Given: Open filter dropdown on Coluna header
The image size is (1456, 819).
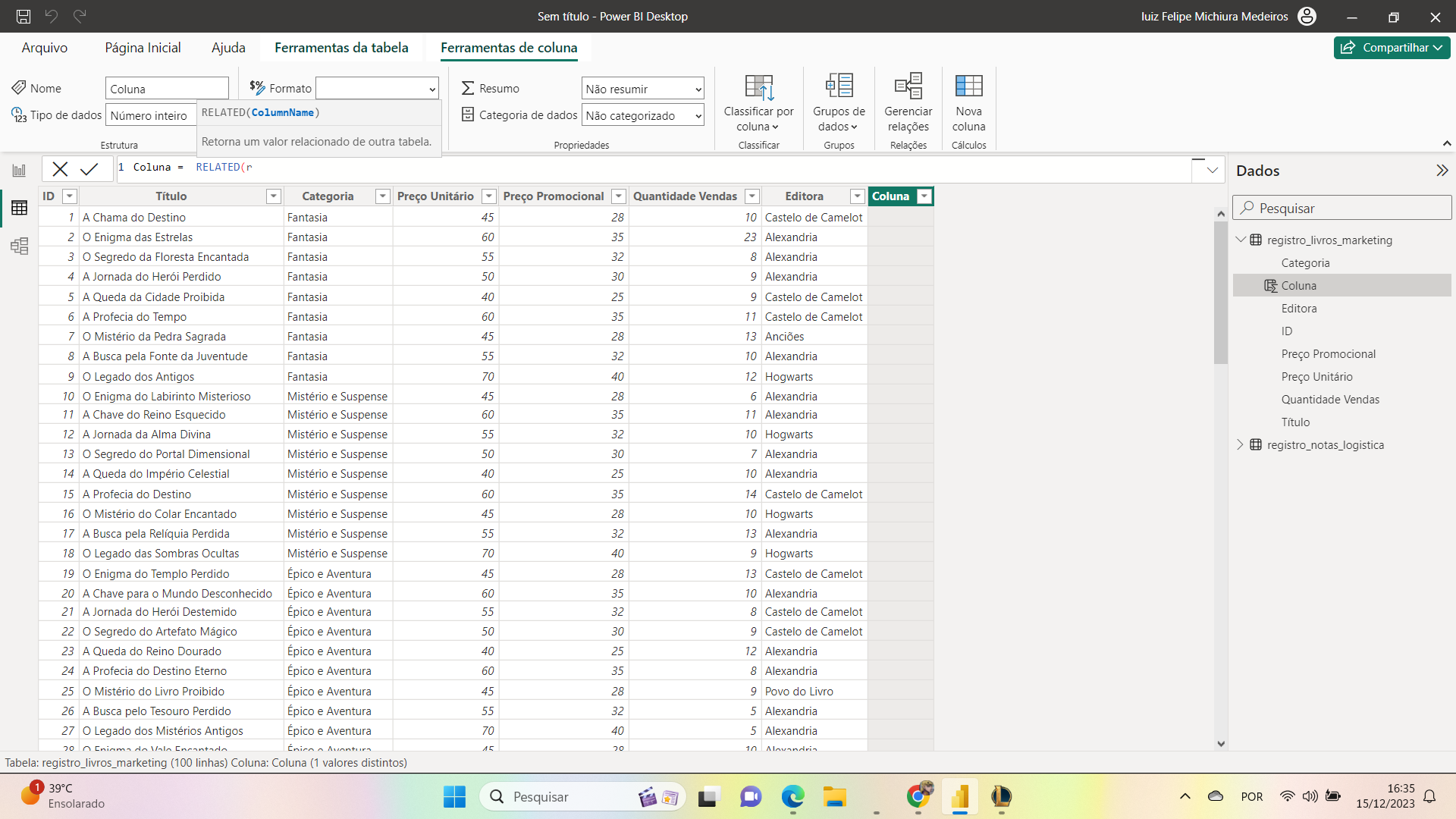Looking at the screenshot, I should [924, 196].
